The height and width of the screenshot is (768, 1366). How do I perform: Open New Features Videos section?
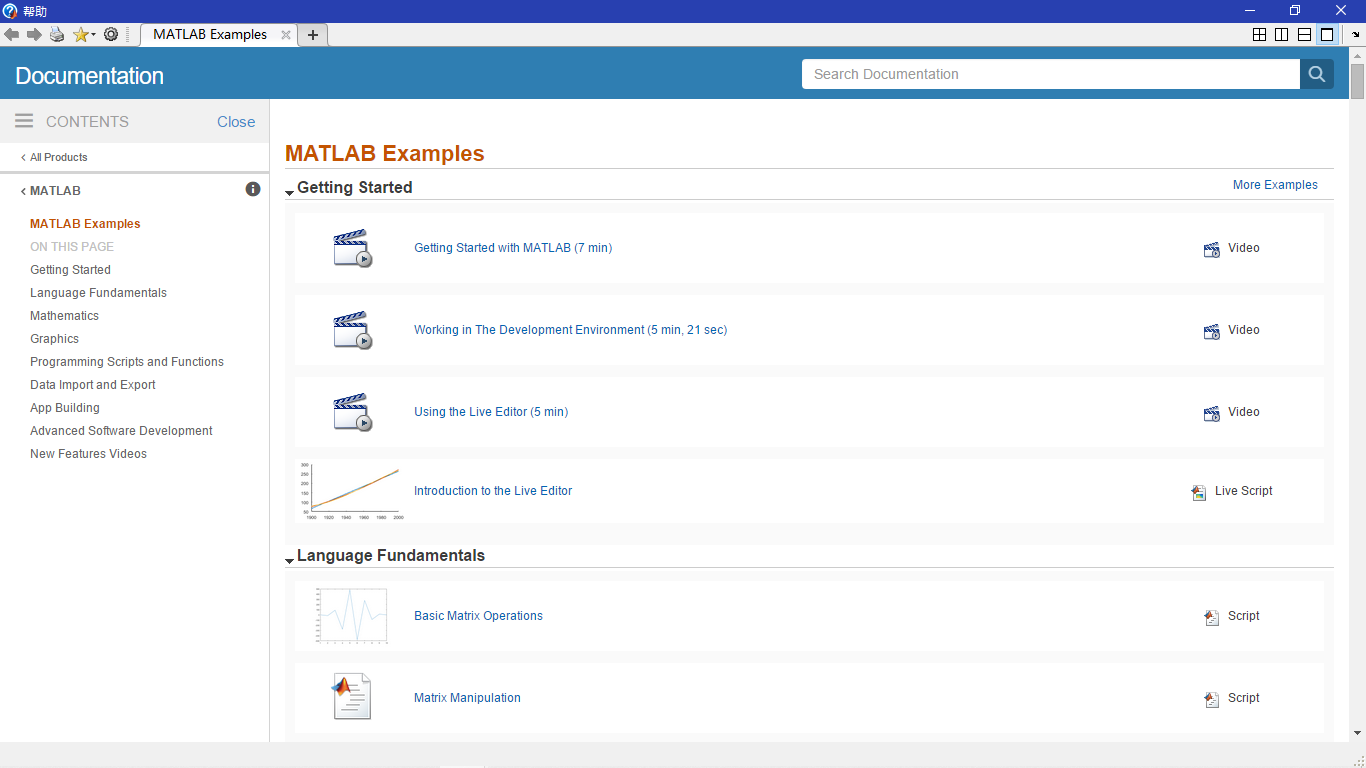click(x=88, y=454)
